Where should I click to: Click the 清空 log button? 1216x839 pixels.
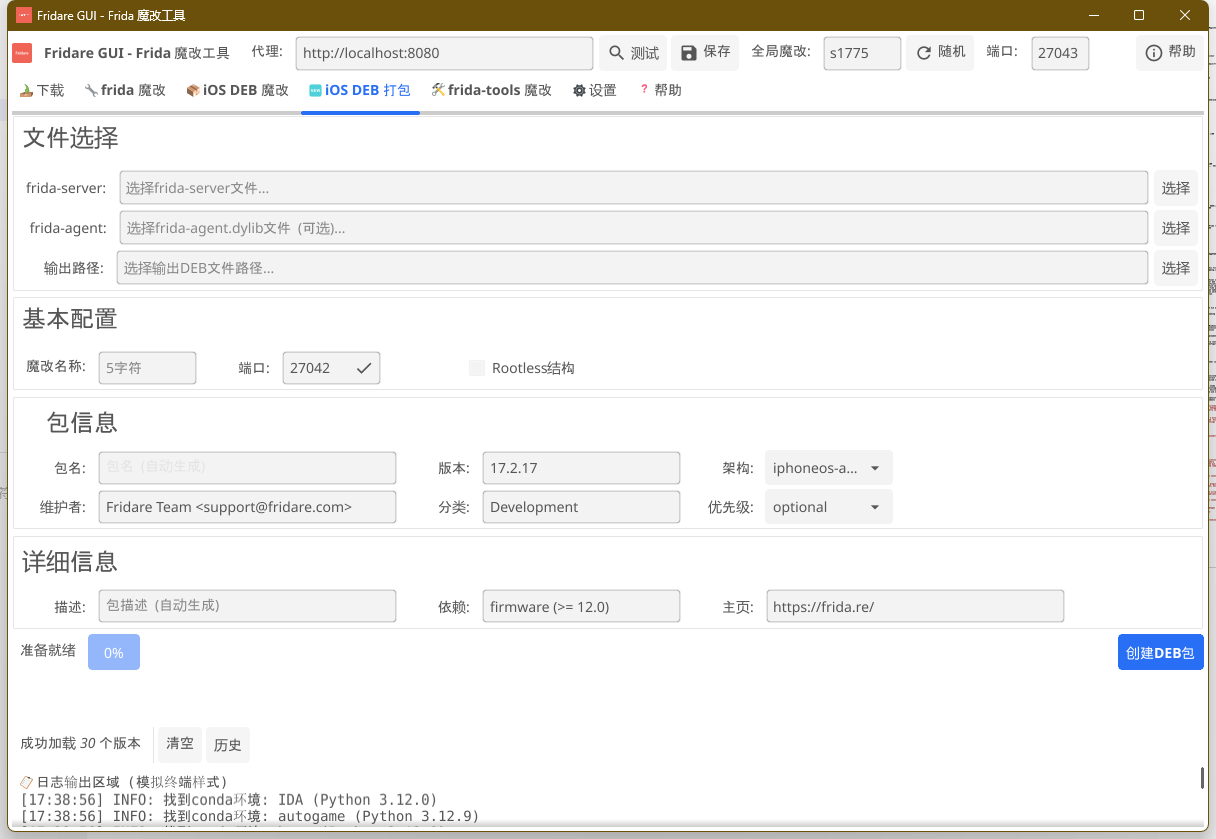tap(180, 744)
